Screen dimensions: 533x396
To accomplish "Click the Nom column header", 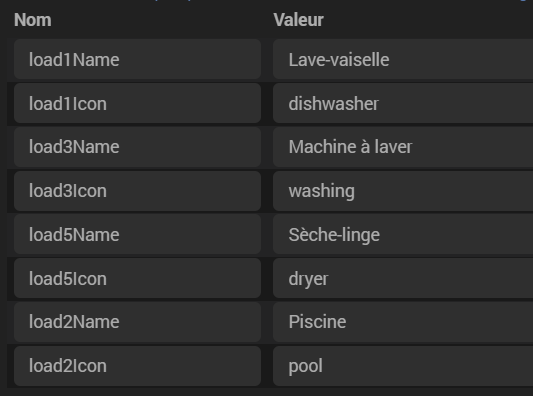I will [x=33, y=20].
